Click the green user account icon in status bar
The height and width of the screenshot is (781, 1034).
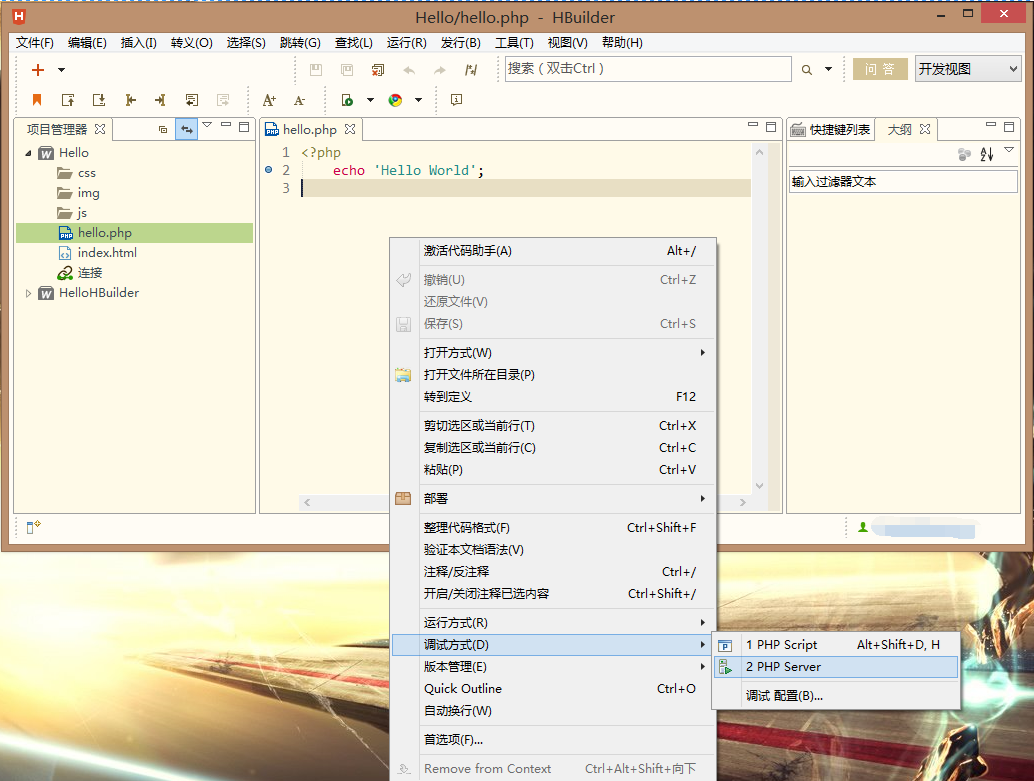pos(863,527)
